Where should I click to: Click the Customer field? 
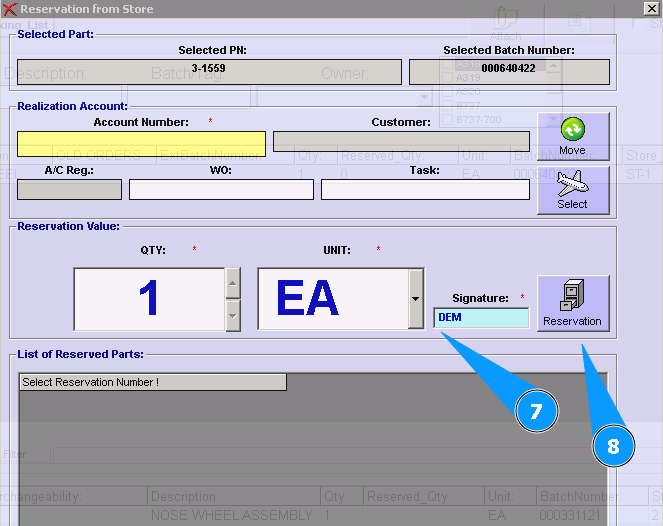coord(401,142)
